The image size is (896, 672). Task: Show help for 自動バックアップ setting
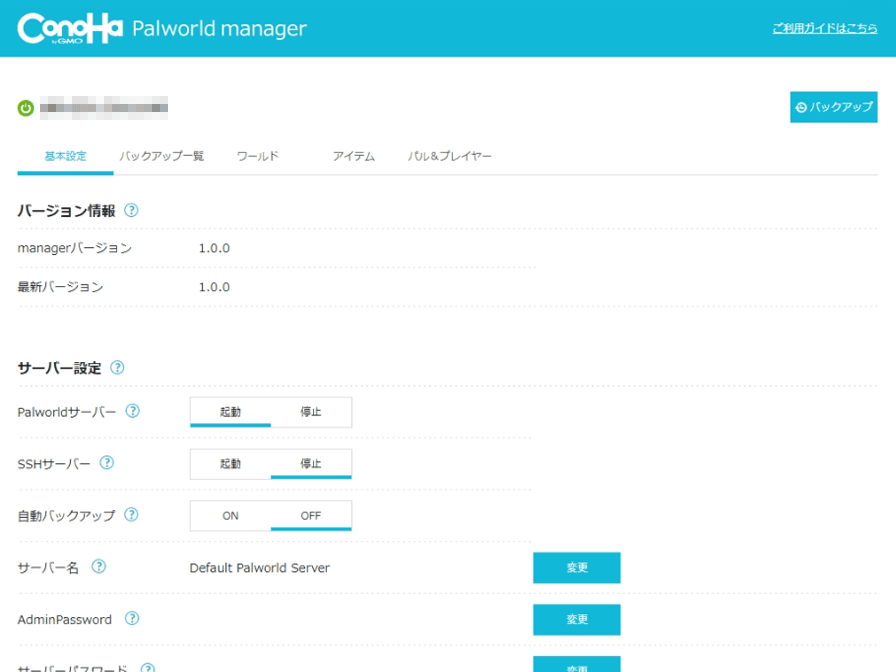point(131,515)
